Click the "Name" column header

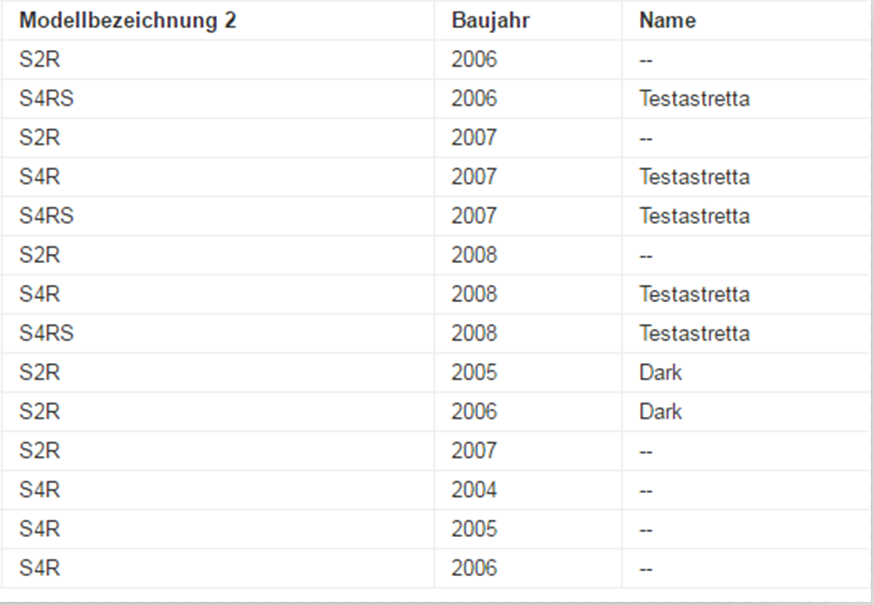coord(667,21)
